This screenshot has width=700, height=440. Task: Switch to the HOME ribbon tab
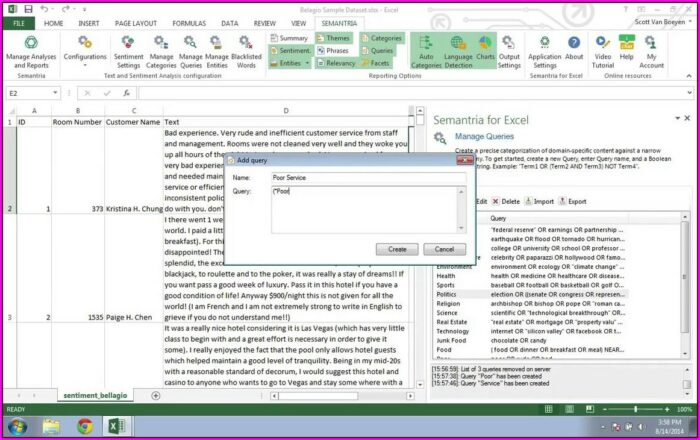[53, 23]
